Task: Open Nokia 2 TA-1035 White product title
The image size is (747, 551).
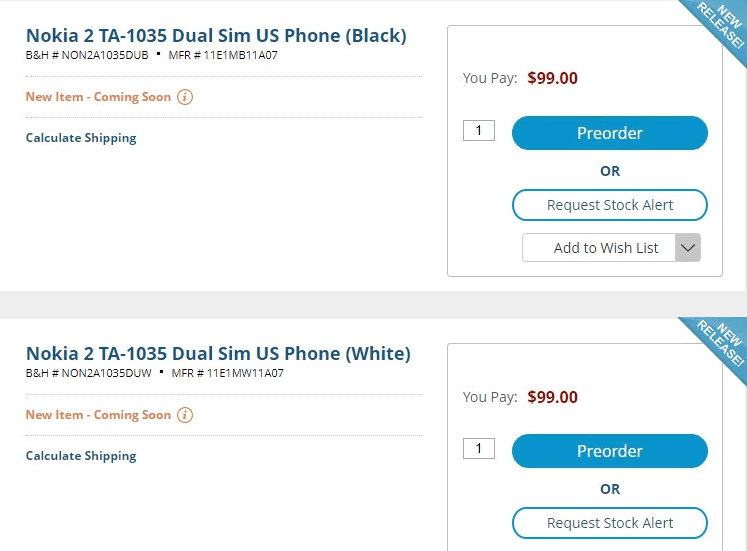Action: (x=218, y=354)
